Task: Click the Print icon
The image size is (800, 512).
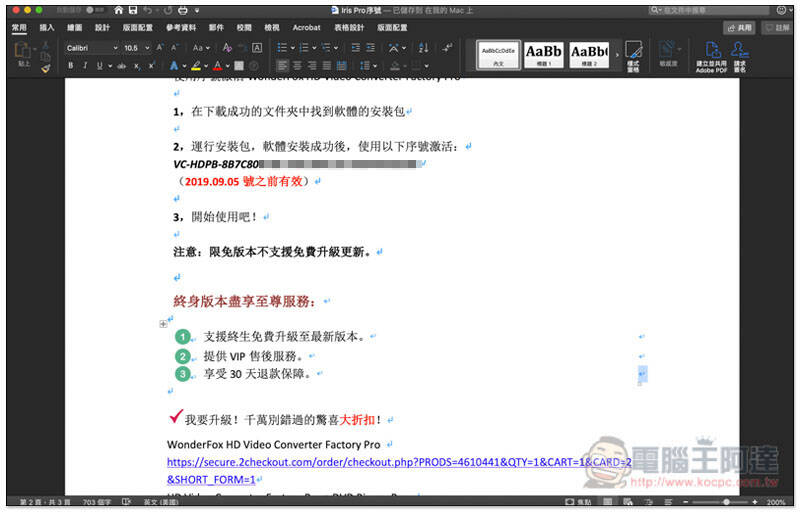Action: [x=183, y=10]
